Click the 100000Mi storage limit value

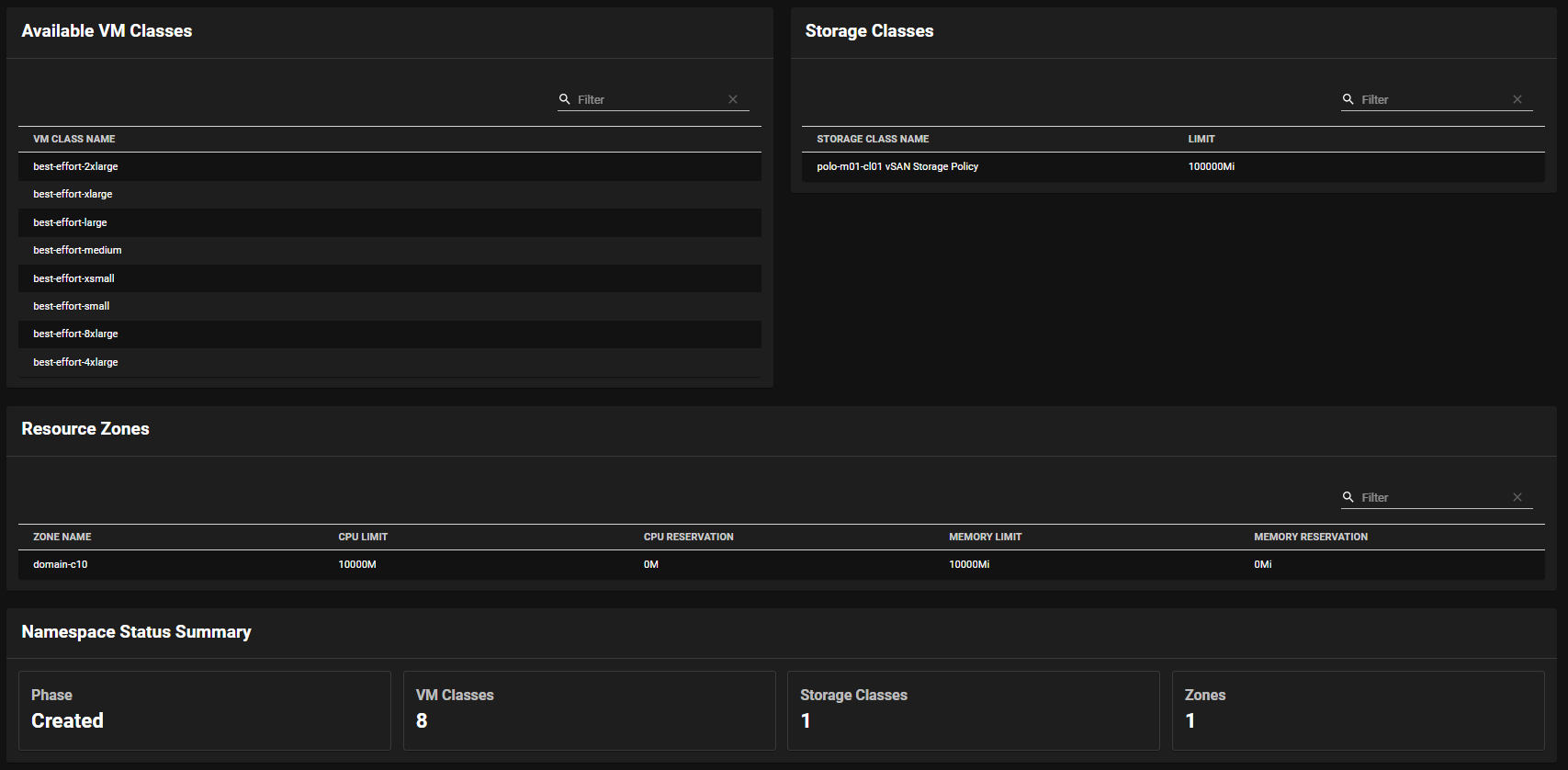pos(1212,166)
